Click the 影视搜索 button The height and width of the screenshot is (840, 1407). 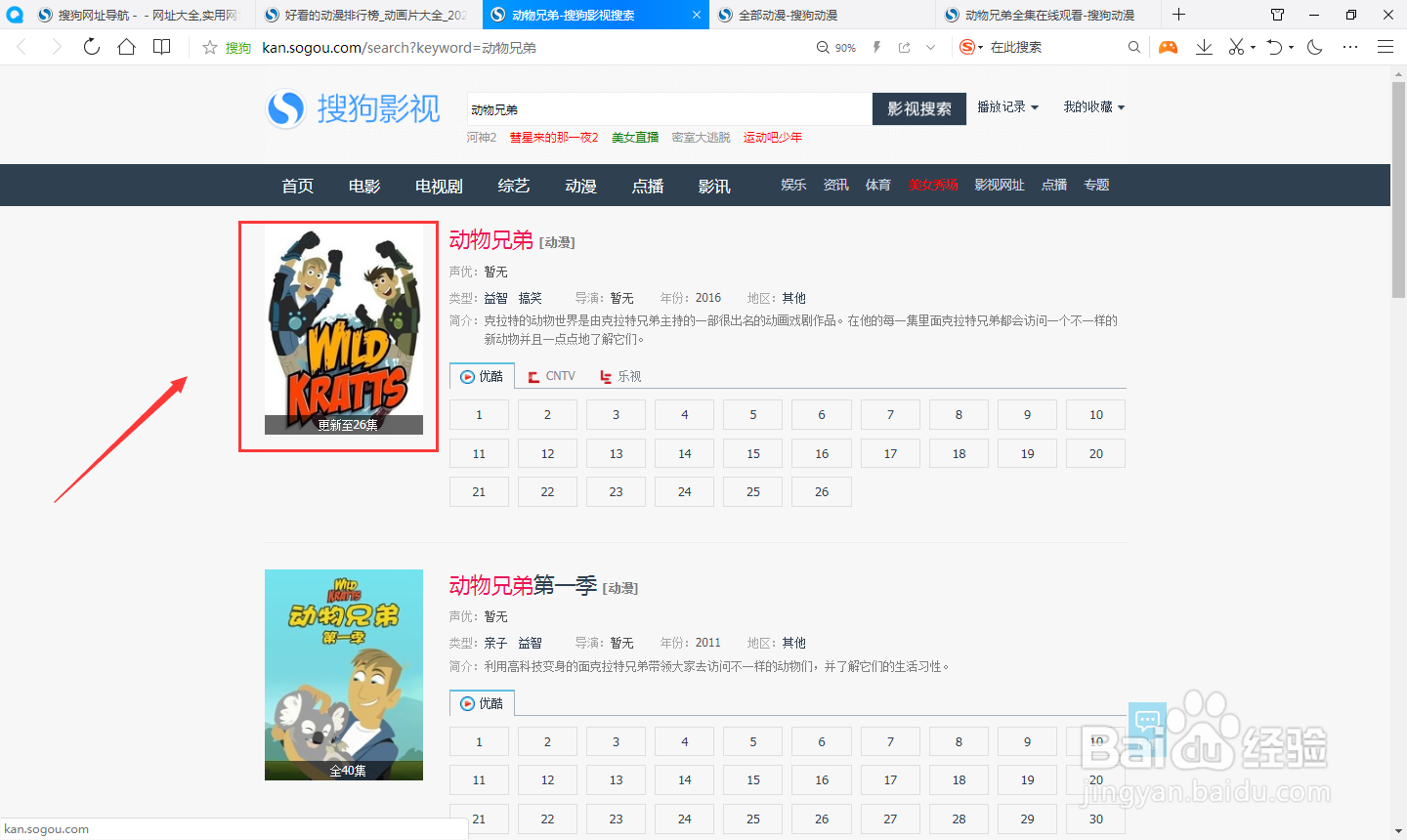point(919,109)
